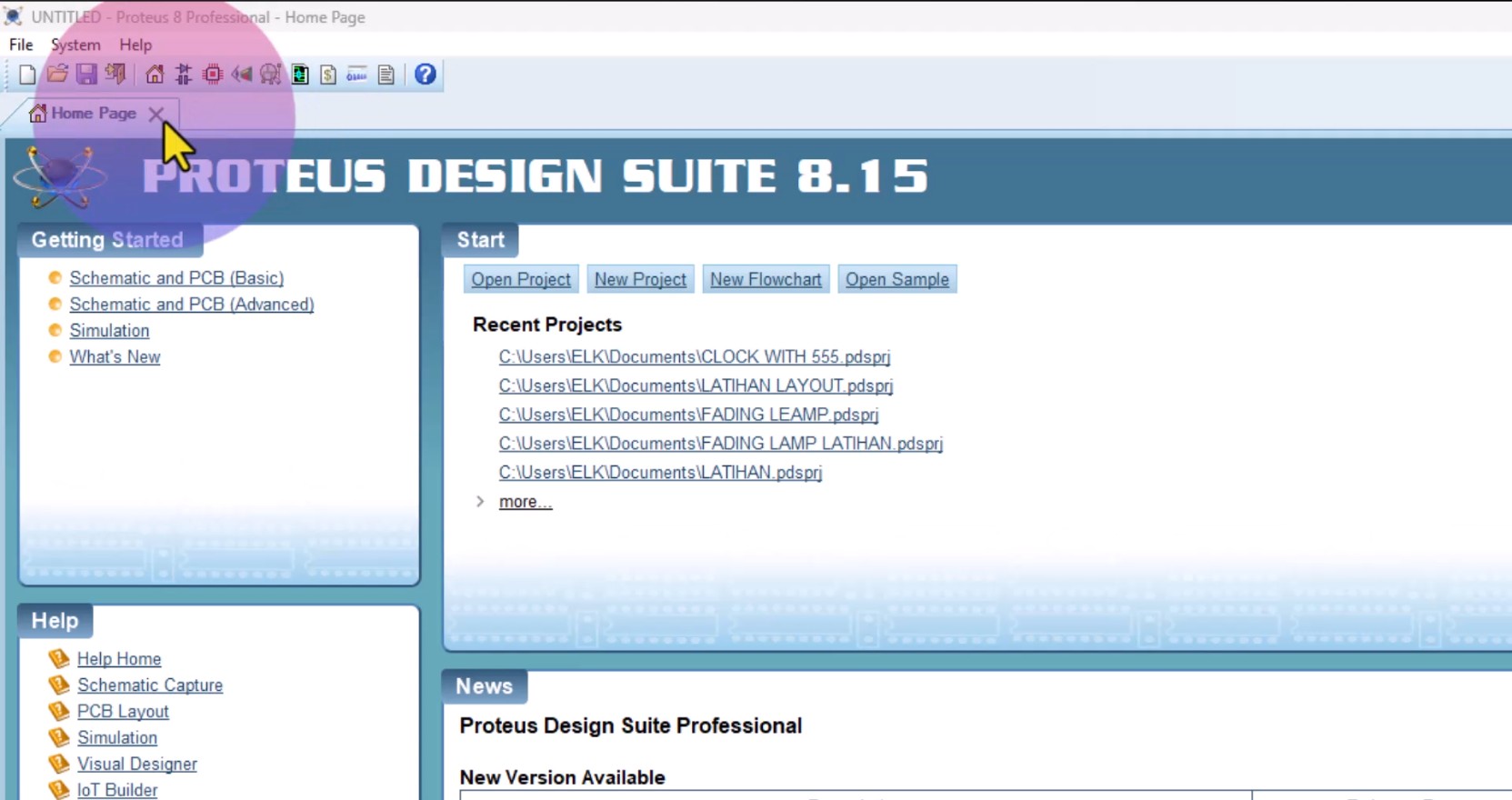Click the Home Page toolbar icon
Image resolution: width=1512 pixels, height=800 pixels.
point(155,75)
